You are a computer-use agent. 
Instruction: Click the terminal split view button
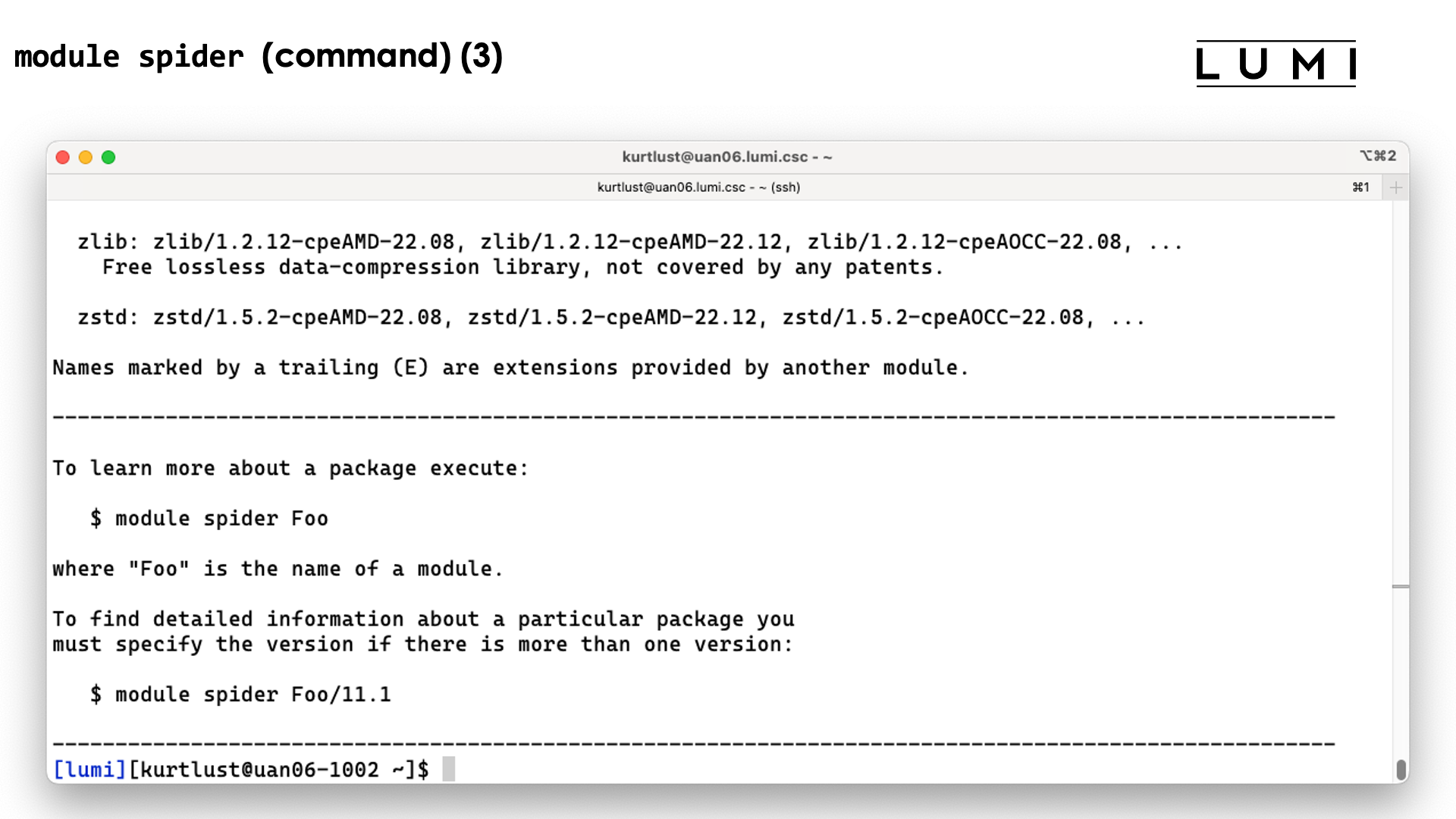pyautogui.click(x=1395, y=187)
